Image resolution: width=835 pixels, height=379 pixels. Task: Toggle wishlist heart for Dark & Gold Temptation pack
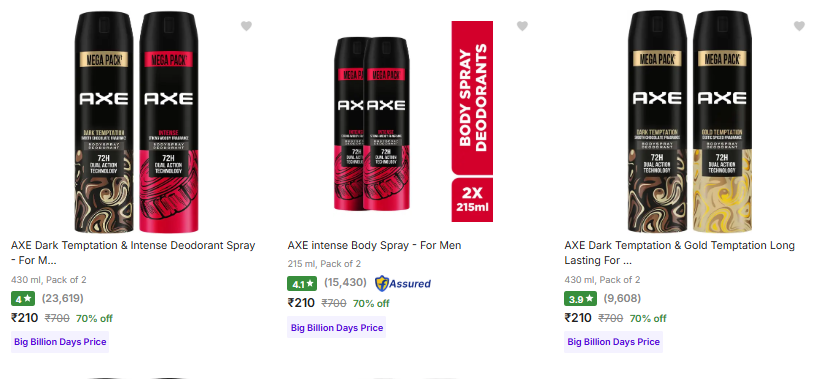(x=799, y=26)
